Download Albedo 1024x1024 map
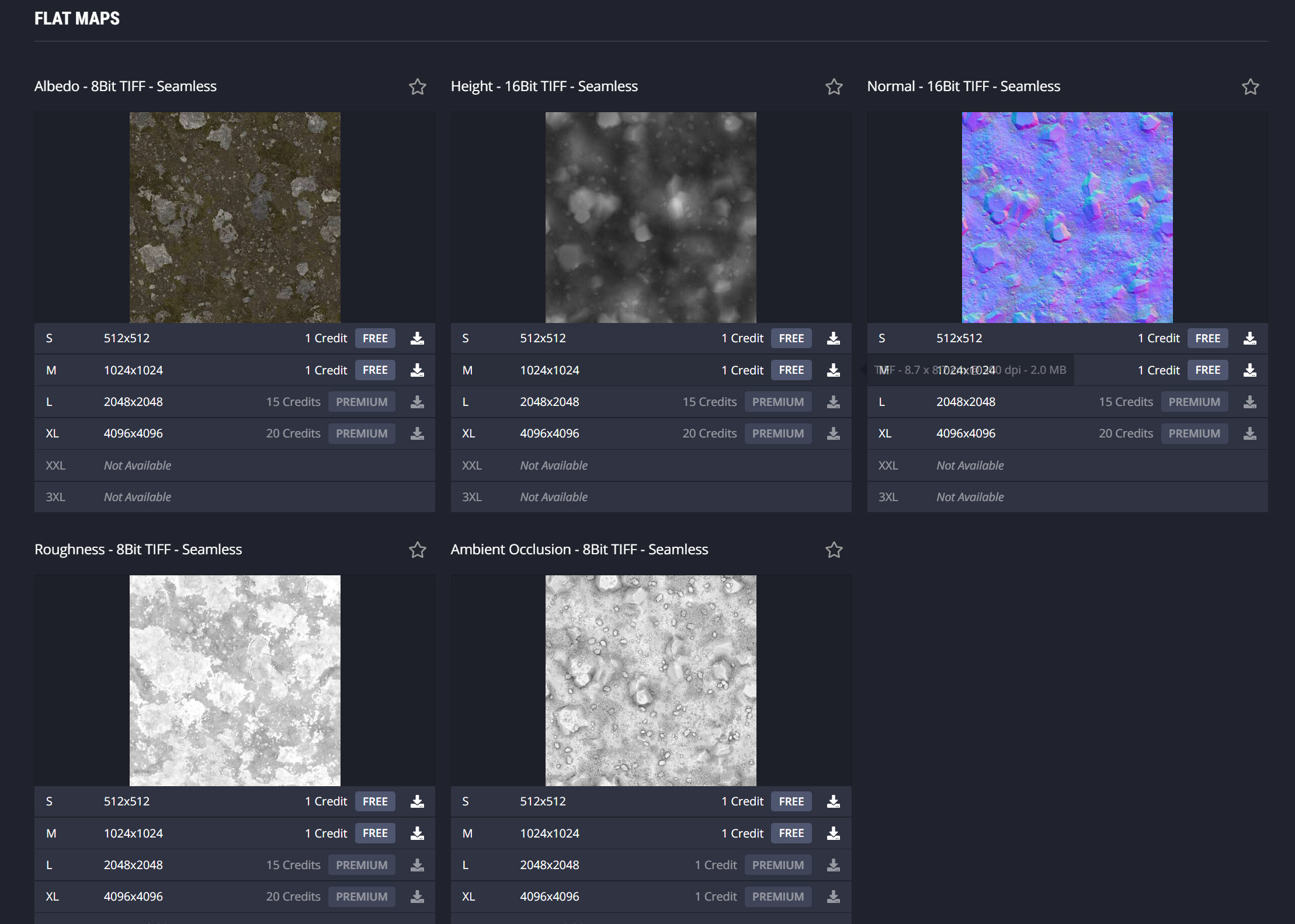Image resolution: width=1295 pixels, height=924 pixels. [417, 370]
